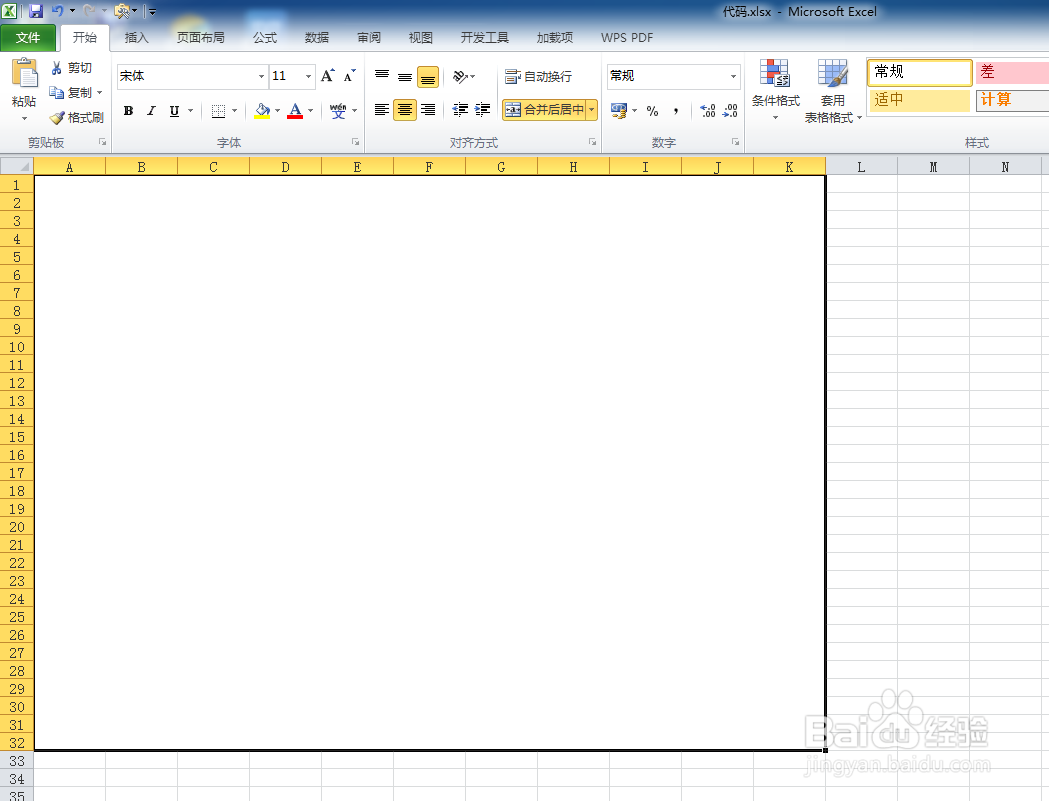Click the accounting number format icon
1049x801 pixels.
coord(619,110)
